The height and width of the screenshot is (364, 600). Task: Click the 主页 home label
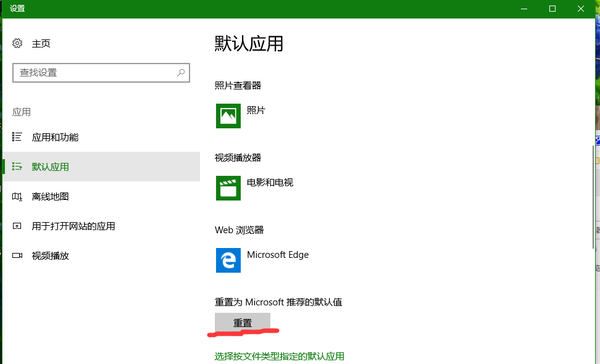click(41, 43)
